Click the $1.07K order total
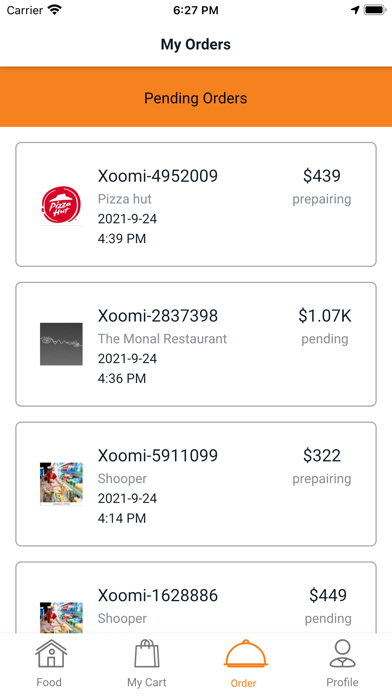392x696 pixels. click(x=325, y=316)
